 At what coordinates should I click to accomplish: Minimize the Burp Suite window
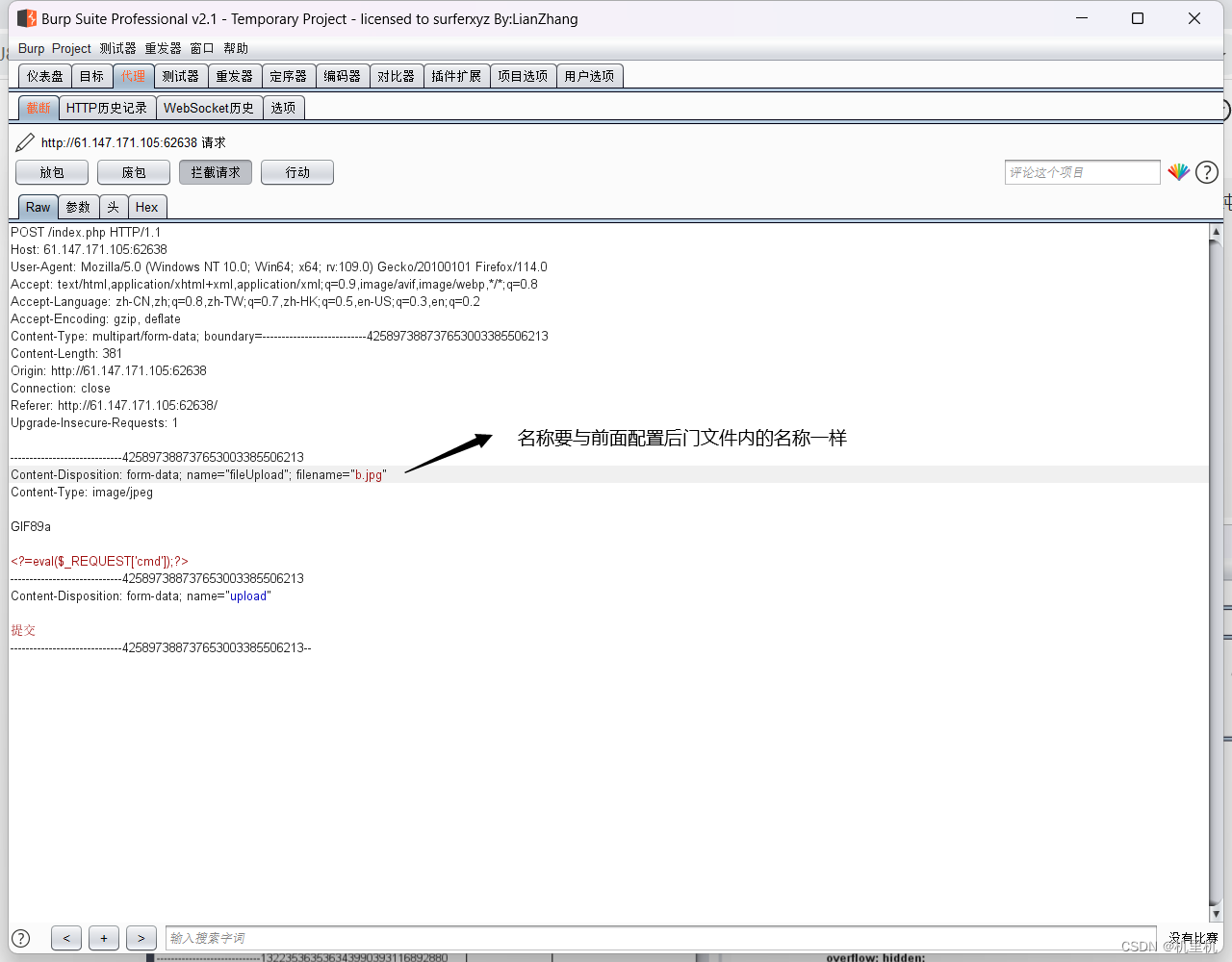tap(1082, 18)
